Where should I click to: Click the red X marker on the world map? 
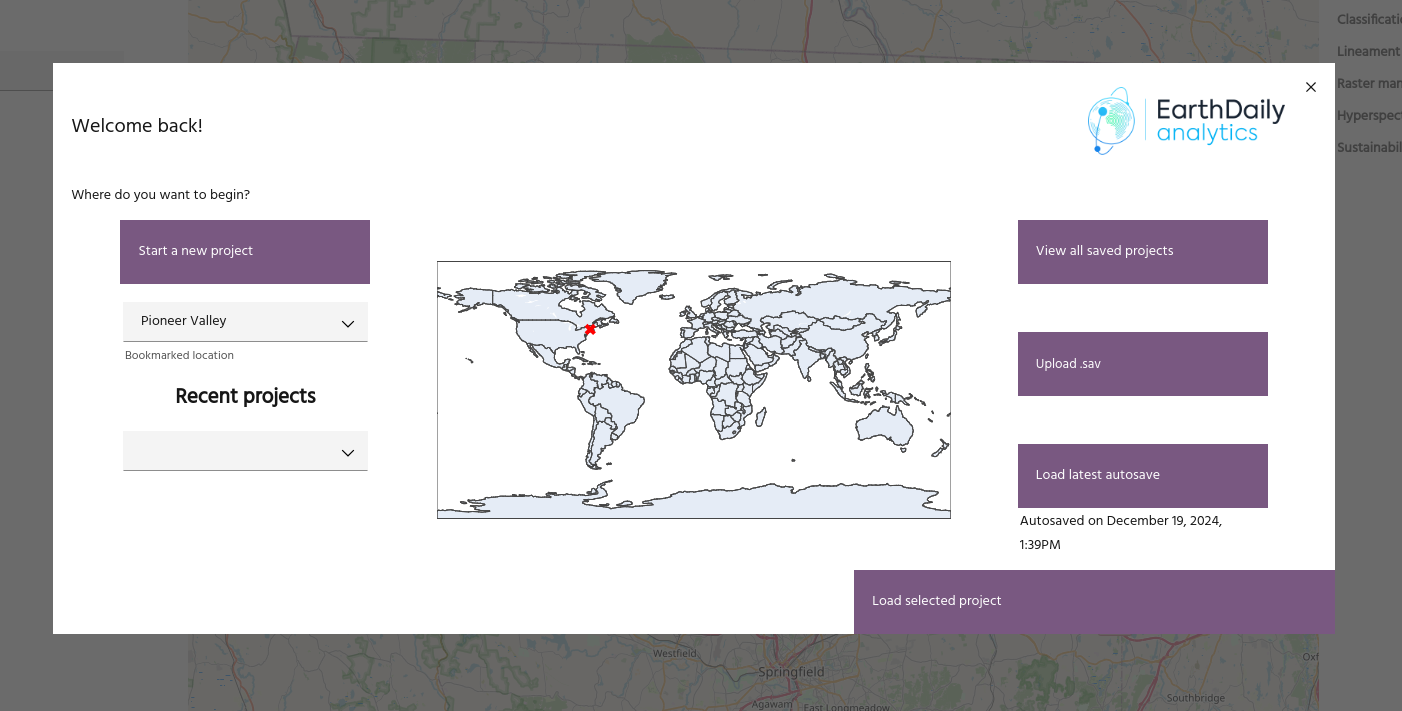[x=590, y=329]
